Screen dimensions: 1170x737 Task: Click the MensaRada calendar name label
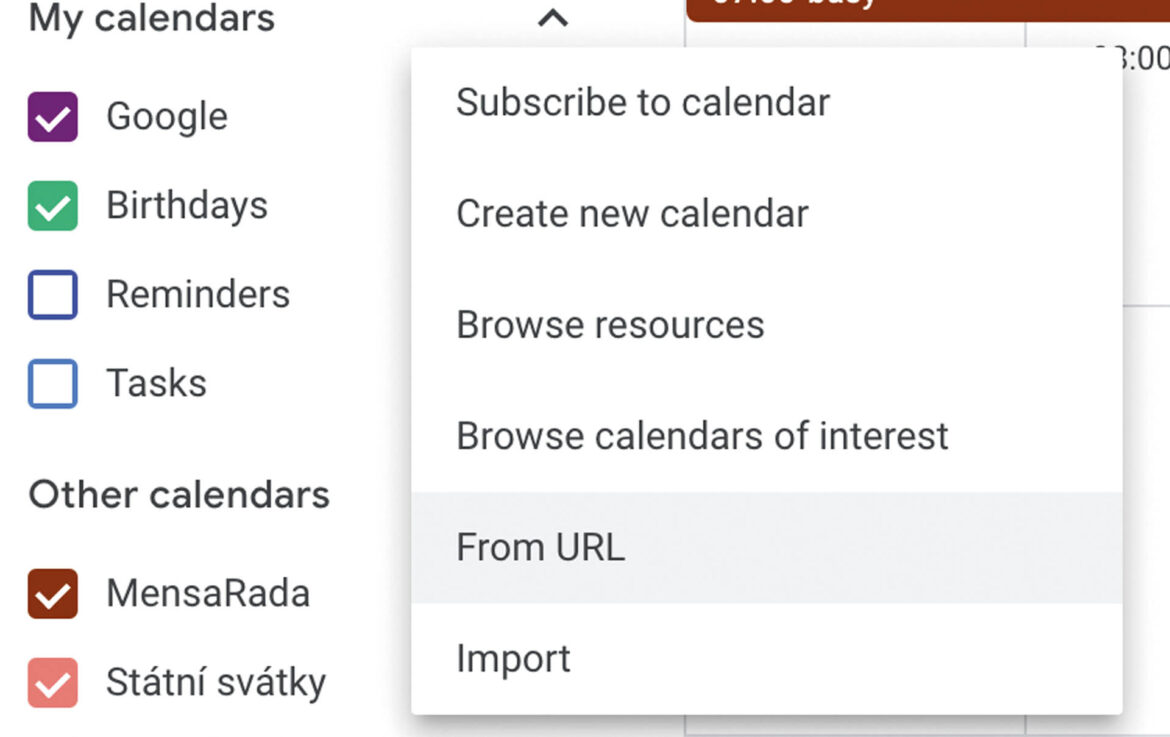click(x=208, y=594)
